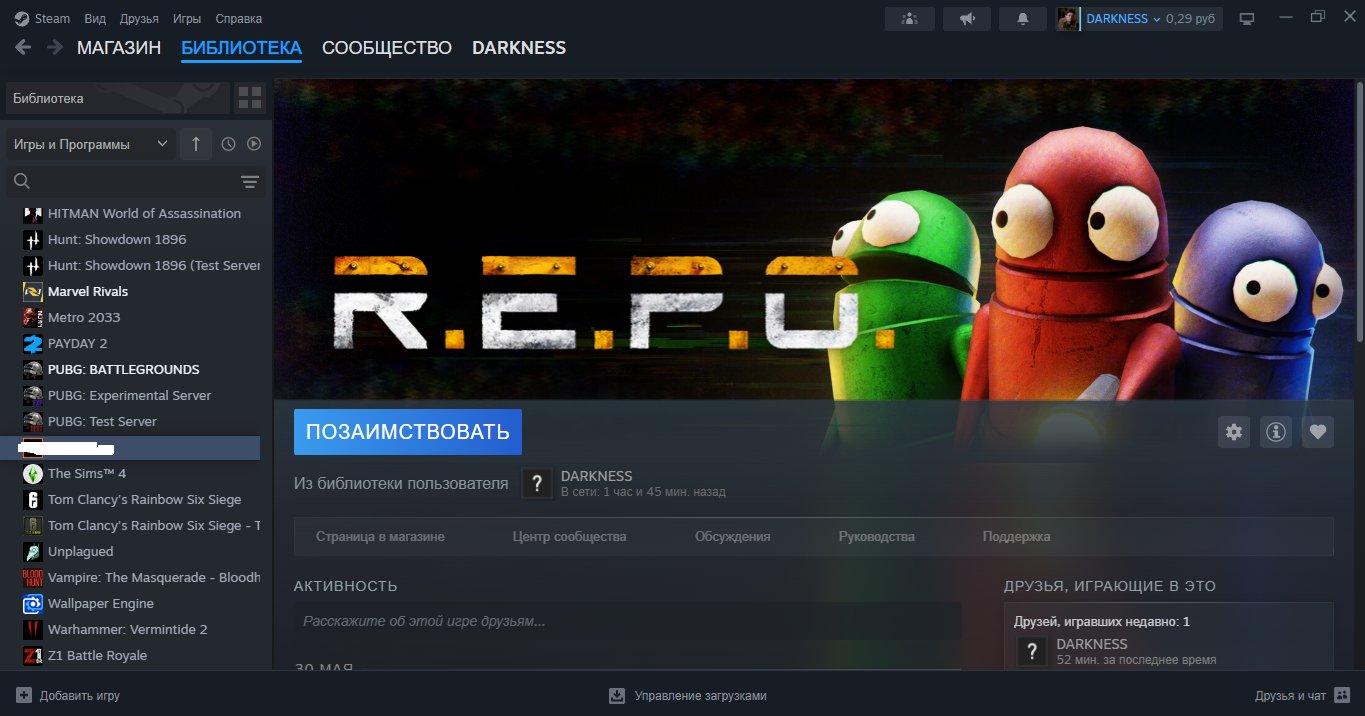Viewport: 1365px width, 716px height.
Task: Click the DARKNESS profile avatar in title bar
Action: pyautogui.click(x=1068, y=19)
